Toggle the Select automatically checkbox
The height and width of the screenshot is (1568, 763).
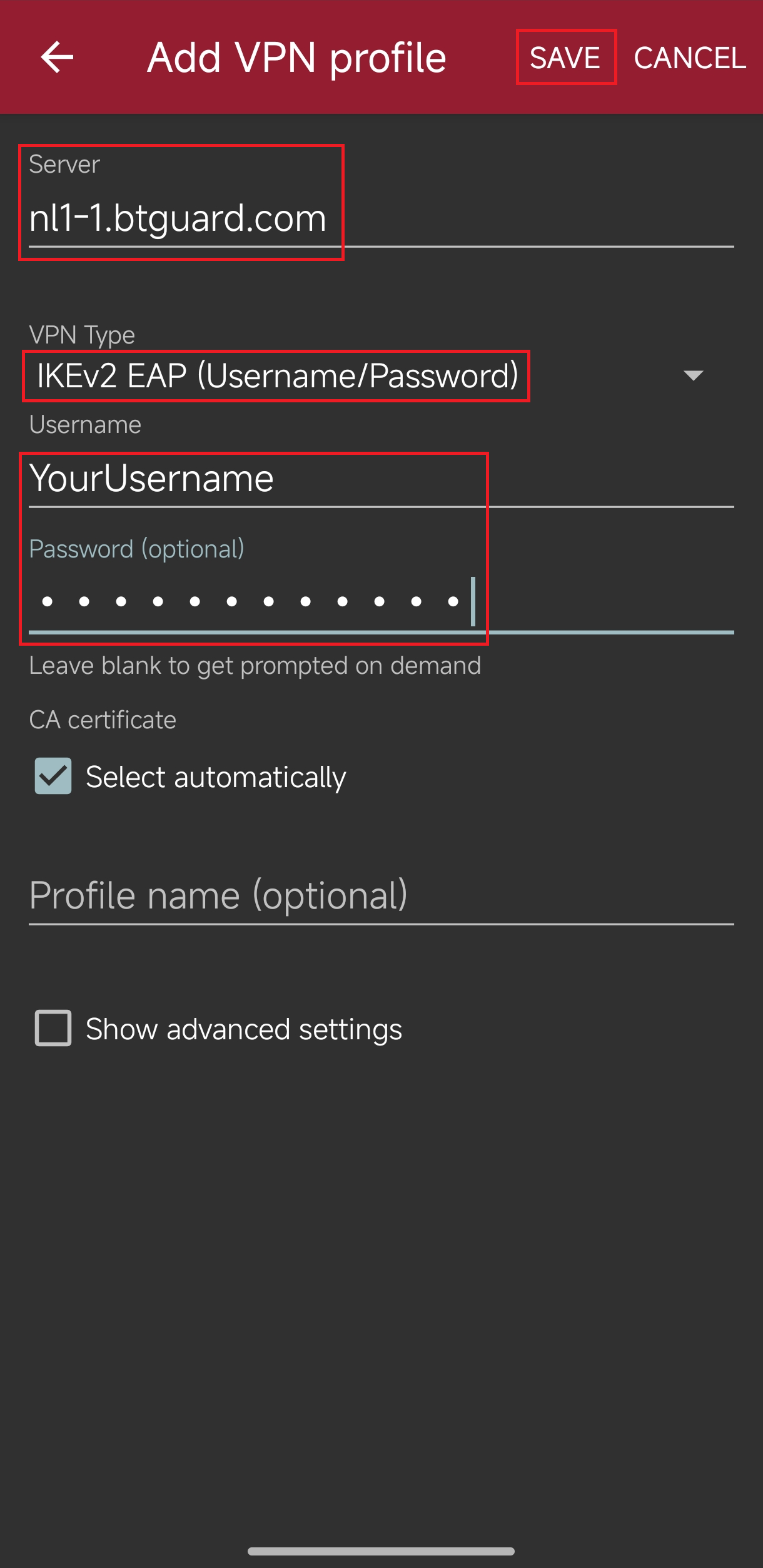coord(53,776)
